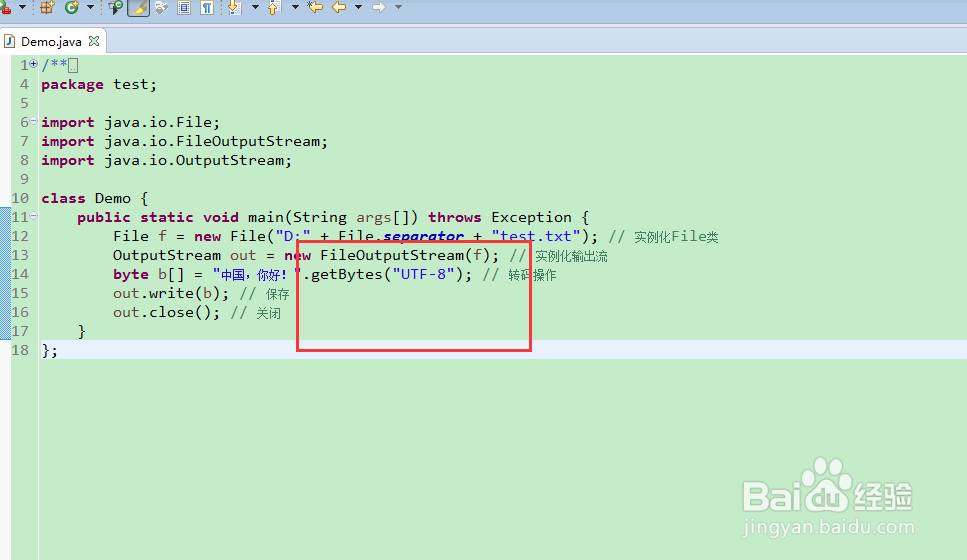Click 'Exception' on line 11

532,218
